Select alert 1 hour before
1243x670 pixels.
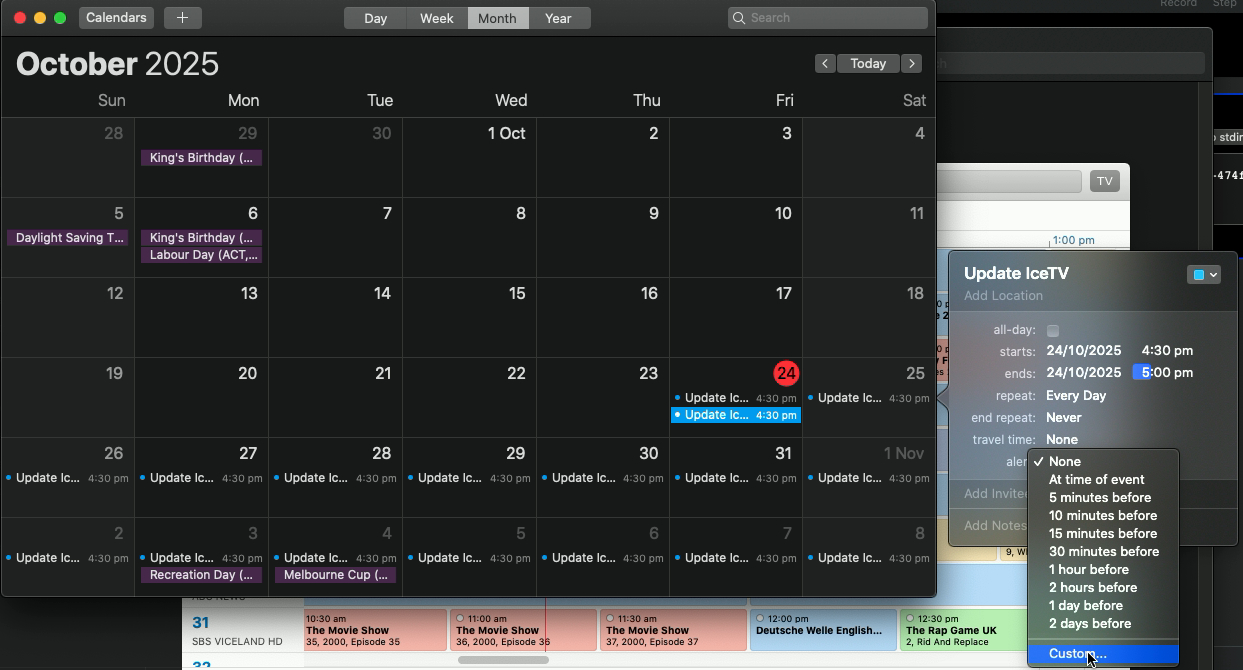click(x=1103, y=570)
